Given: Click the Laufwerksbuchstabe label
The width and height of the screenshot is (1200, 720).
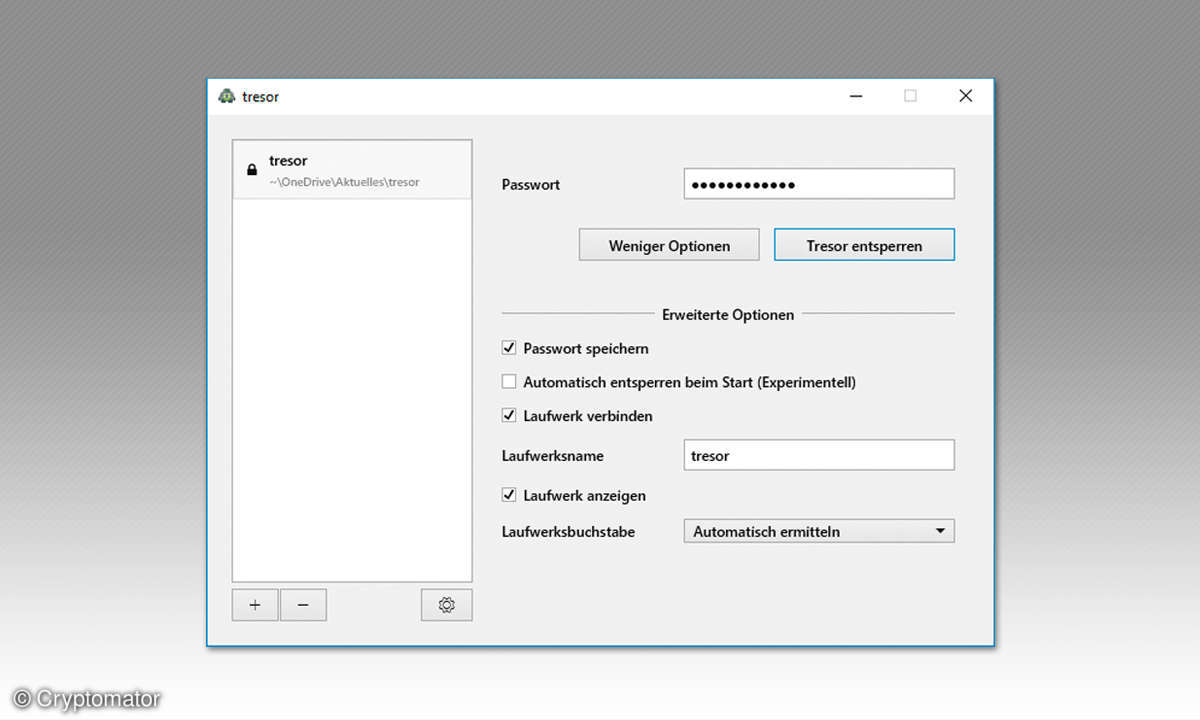Looking at the screenshot, I should coord(568,531).
